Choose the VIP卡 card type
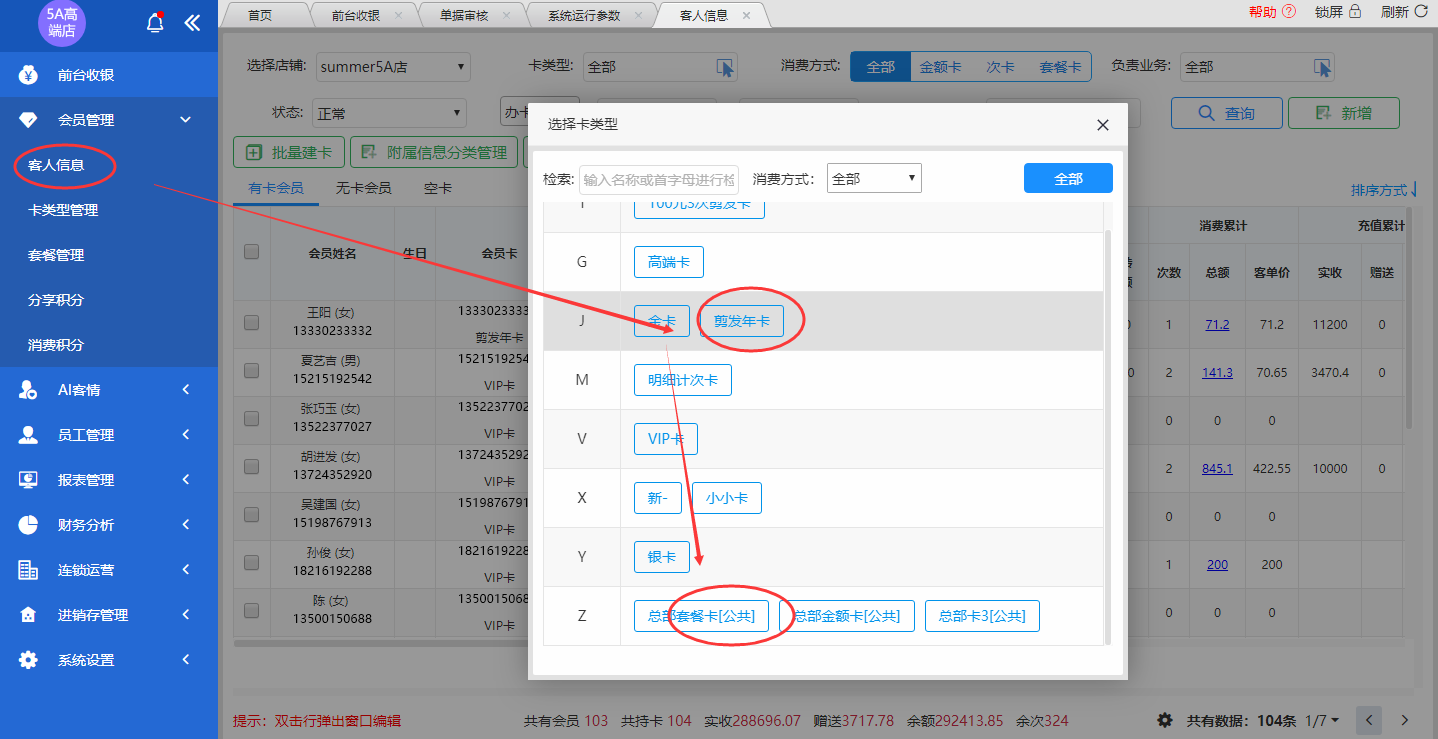 coord(666,439)
